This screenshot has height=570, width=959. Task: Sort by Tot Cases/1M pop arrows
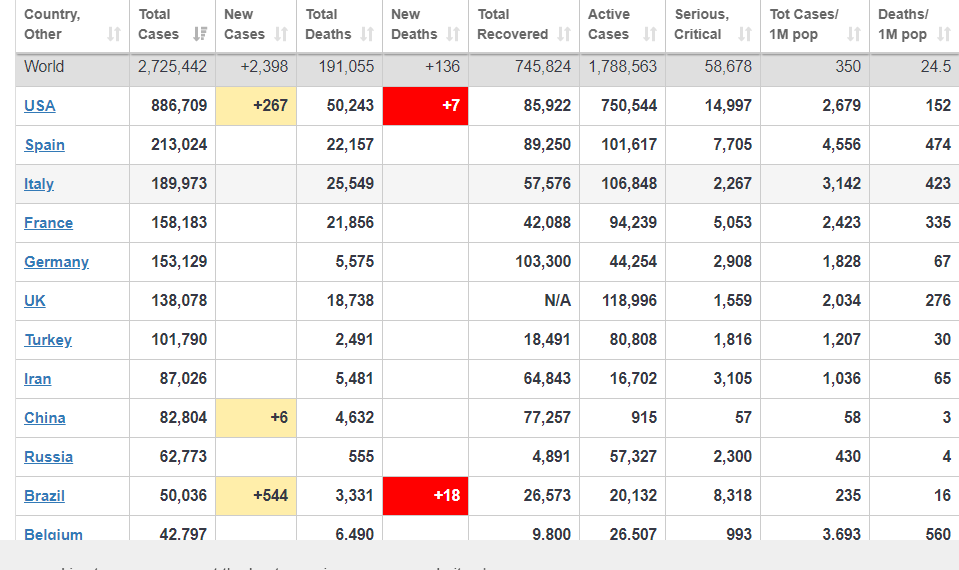pos(854,34)
